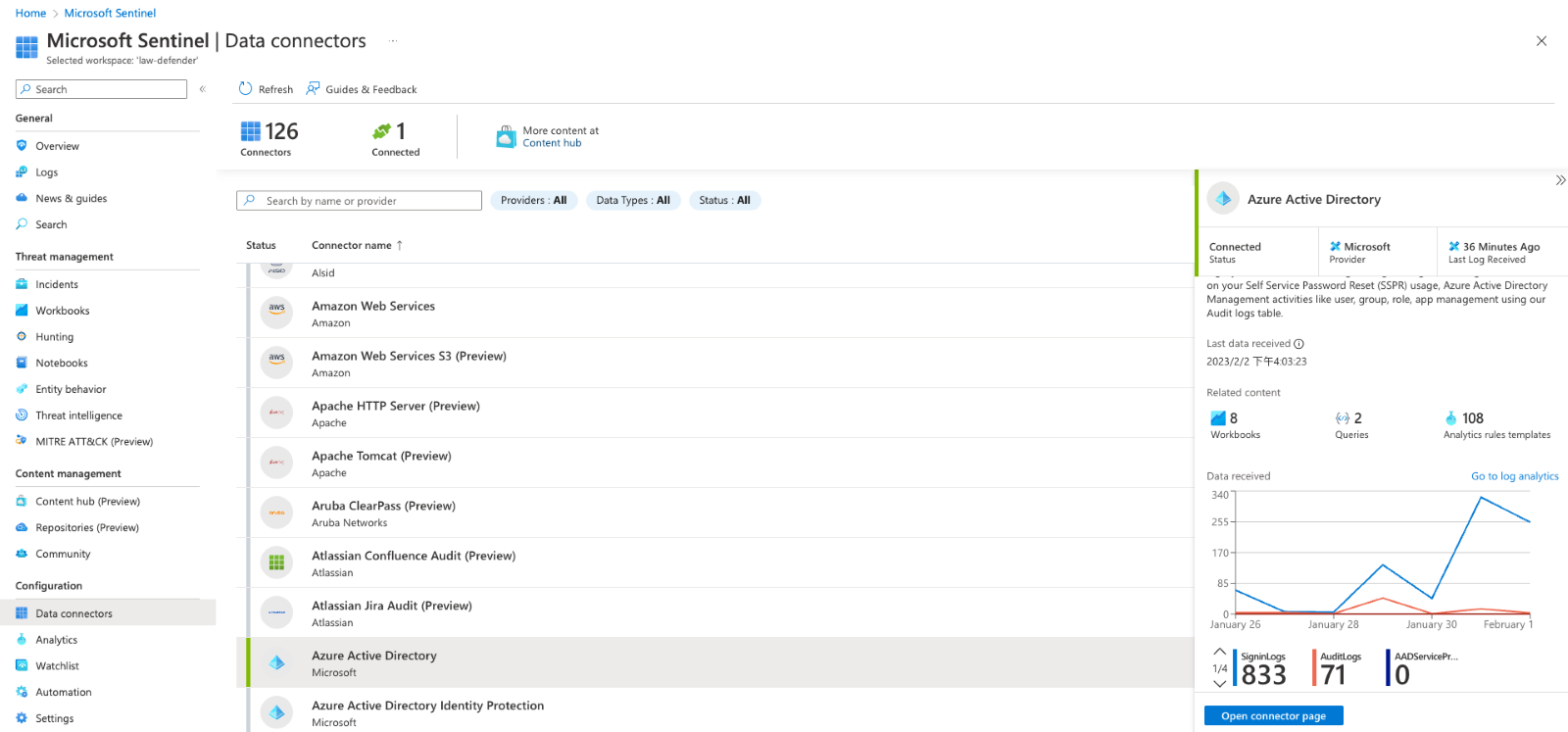Open Repositories (Preview) in sidebar
The width and height of the screenshot is (1568, 732).
tap(87, 527)
